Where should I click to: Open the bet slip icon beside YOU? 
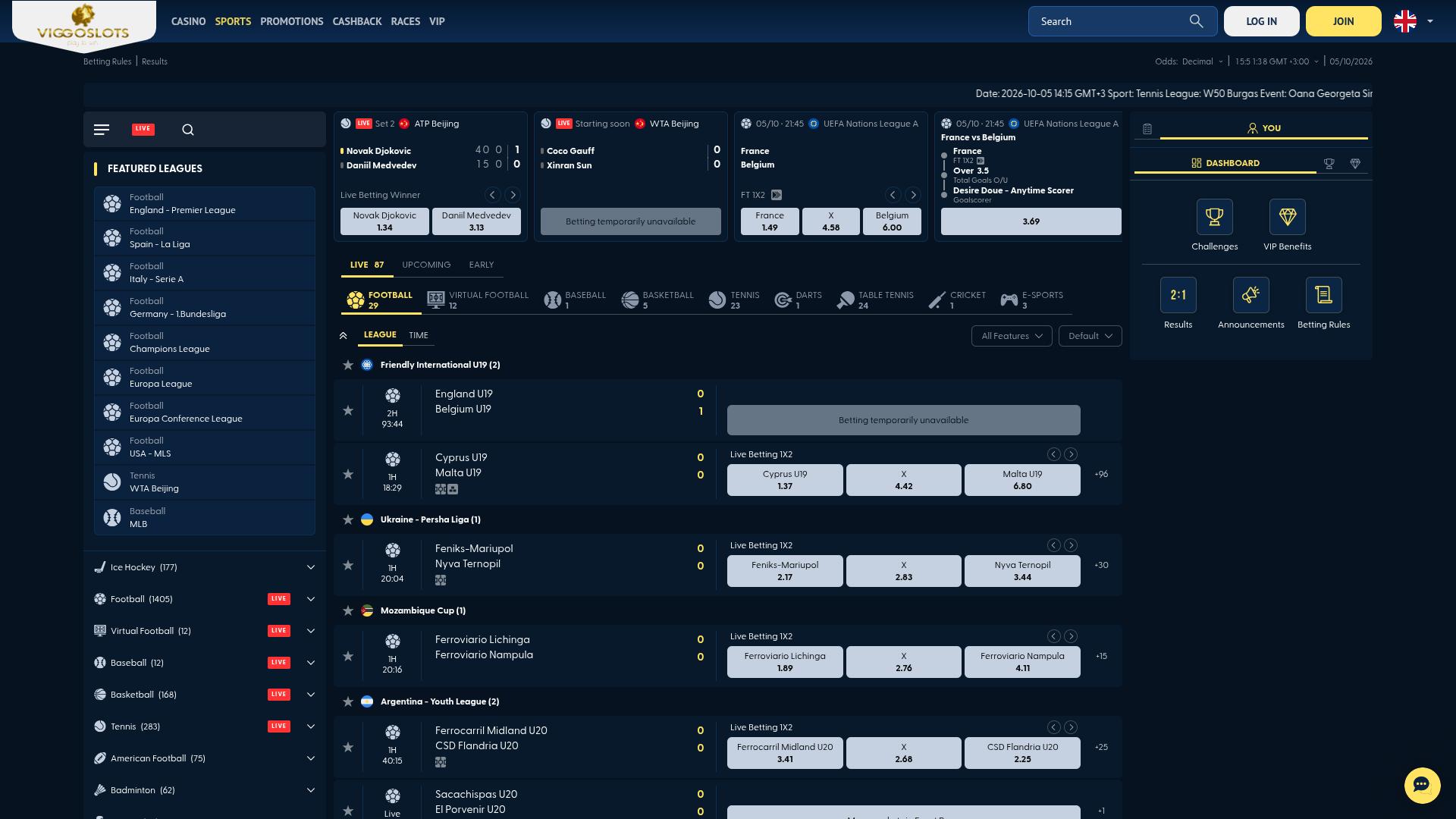tap(1147, 129)
